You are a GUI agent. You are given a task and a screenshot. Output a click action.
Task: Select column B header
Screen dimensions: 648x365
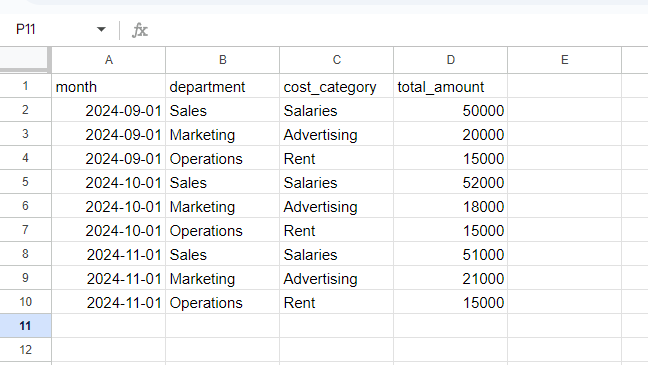pos(223,60)
